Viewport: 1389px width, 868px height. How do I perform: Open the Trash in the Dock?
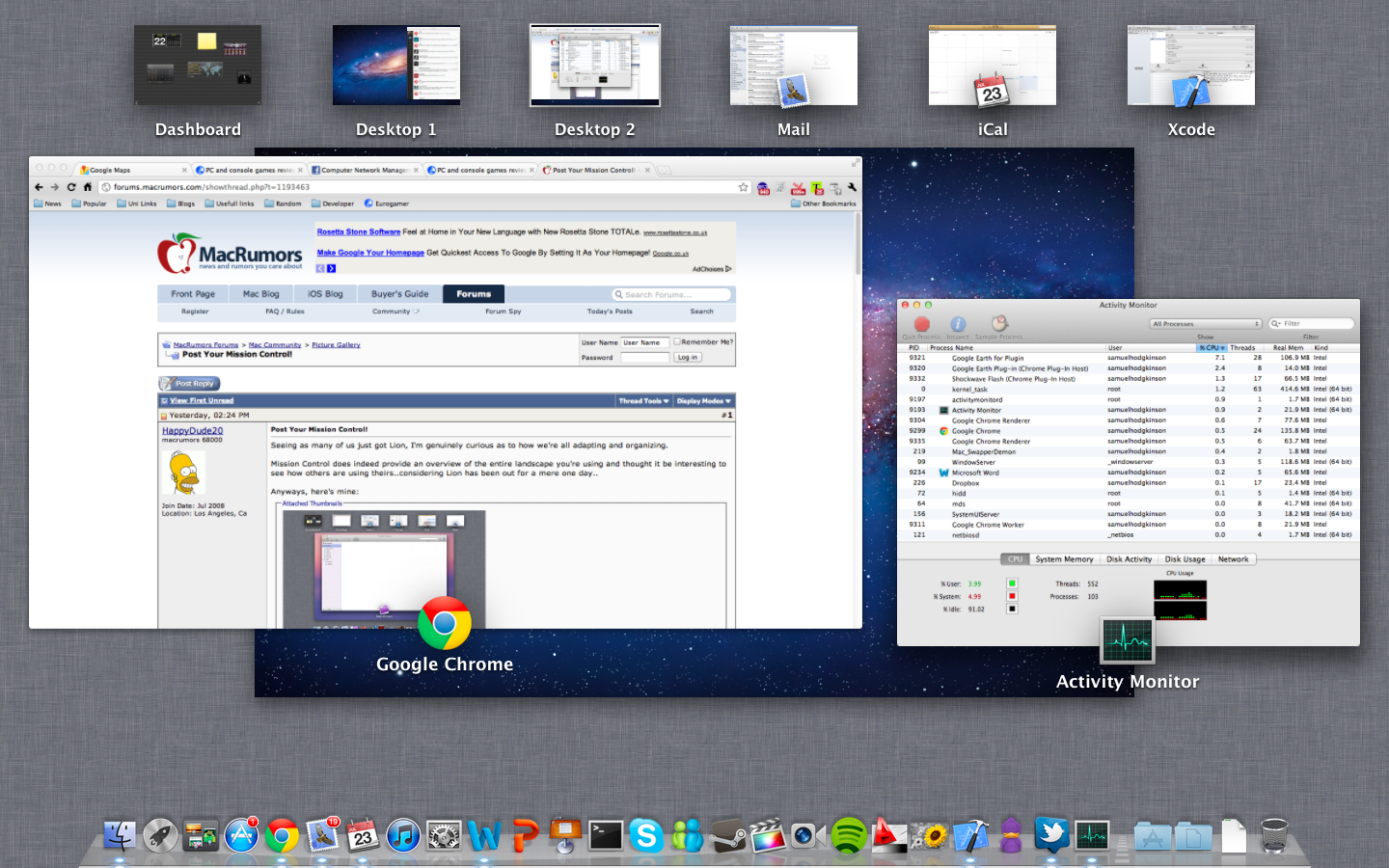coord(1274,835)
